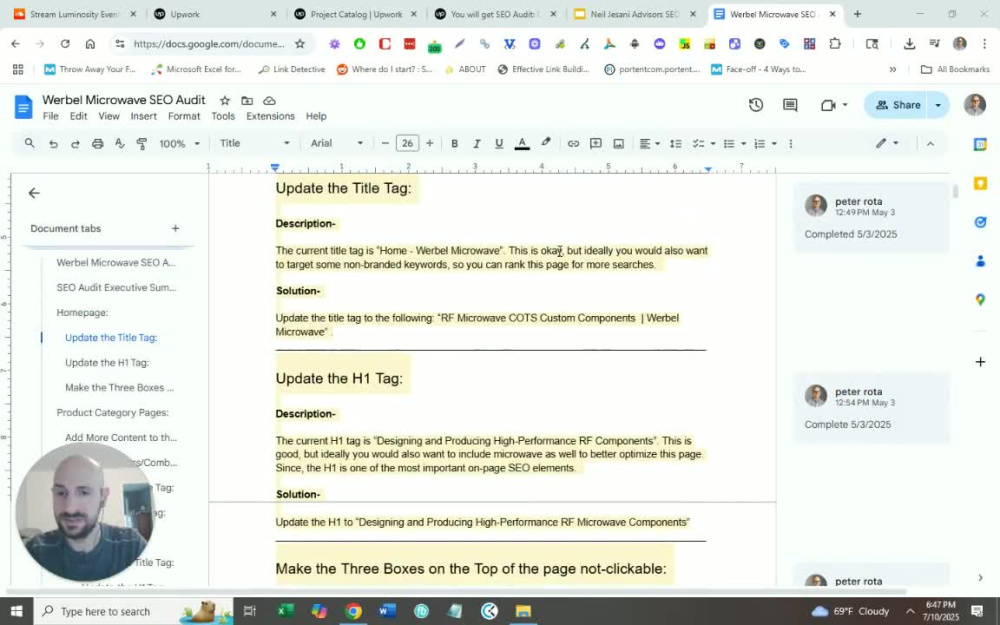Collapse the menus with the chevron
Image resolution: width=1000 pixels, height=625 pixels.
coord(930,143)
